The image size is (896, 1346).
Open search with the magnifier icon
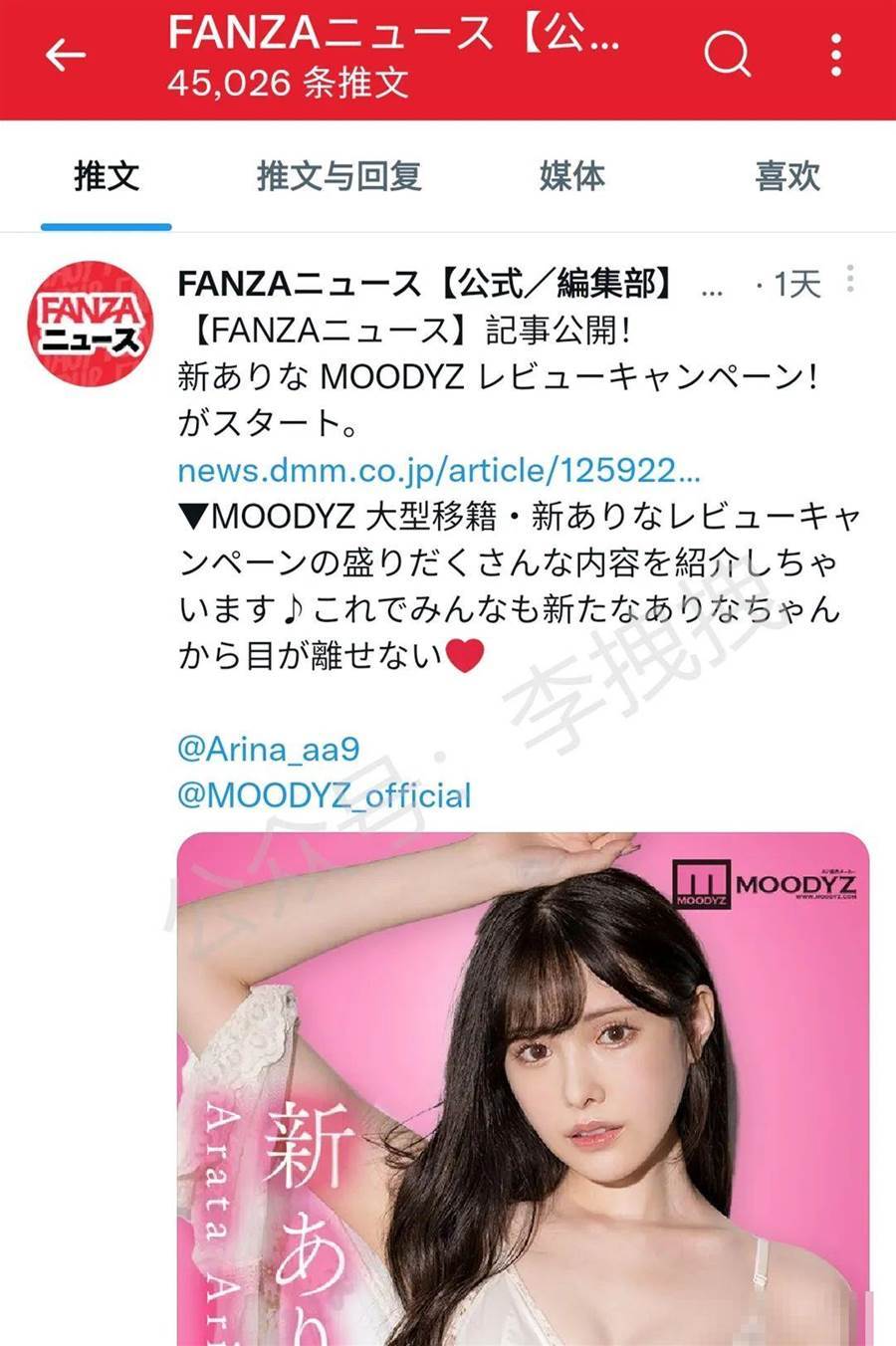pyautogui.click(x=728, y=53)
